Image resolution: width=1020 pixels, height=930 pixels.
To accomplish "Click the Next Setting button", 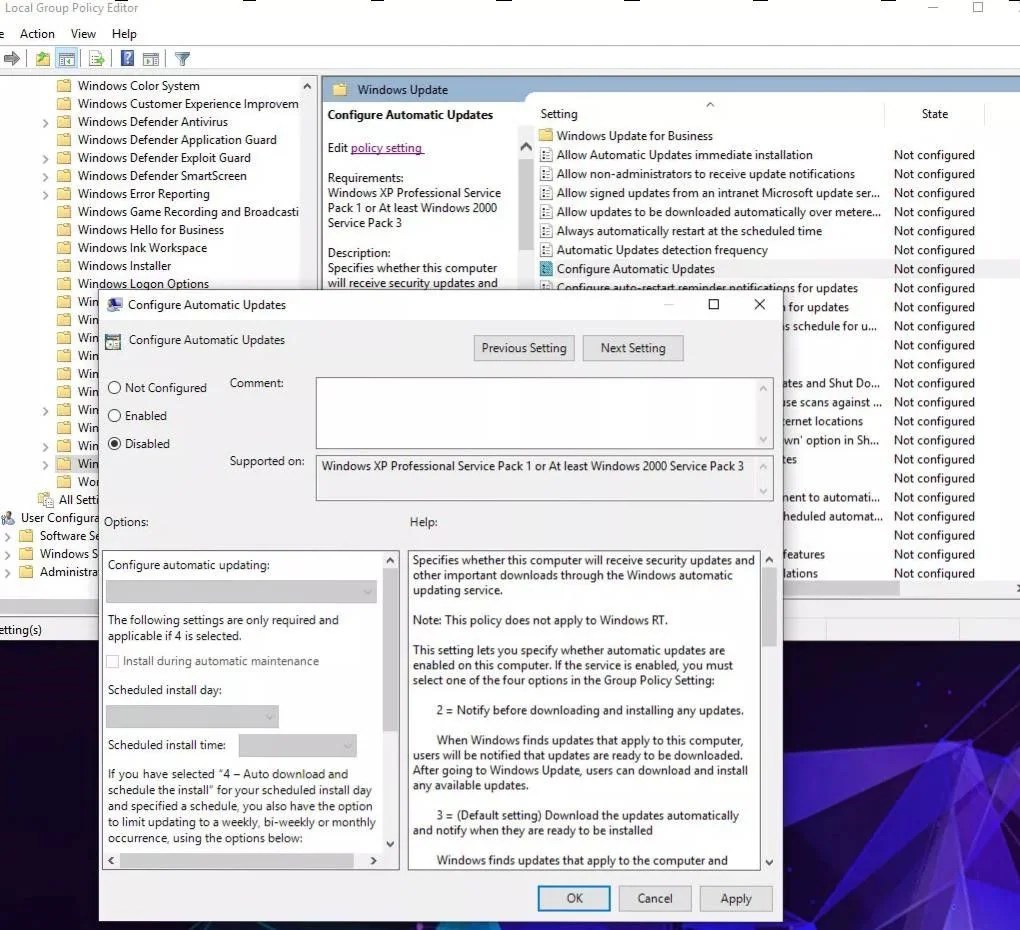I will (x=633, y=348).
